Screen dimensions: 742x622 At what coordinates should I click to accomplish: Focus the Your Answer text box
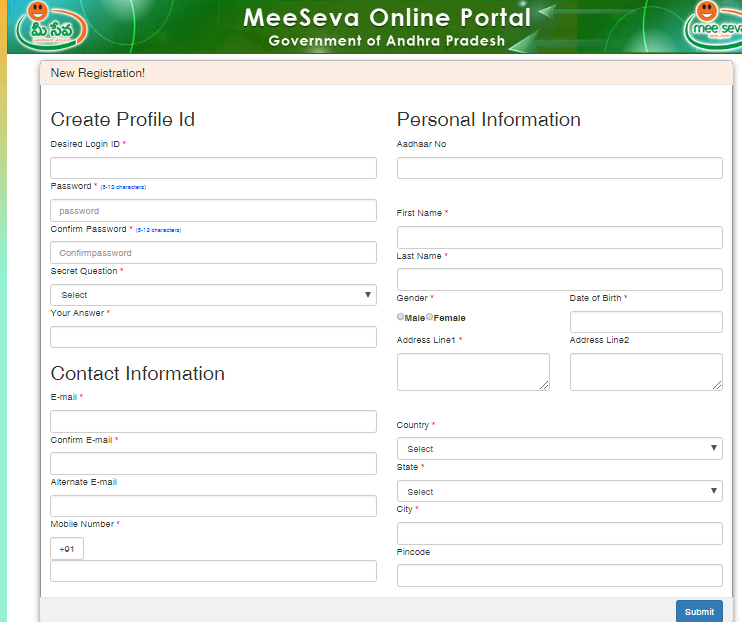tap(213, 337)
